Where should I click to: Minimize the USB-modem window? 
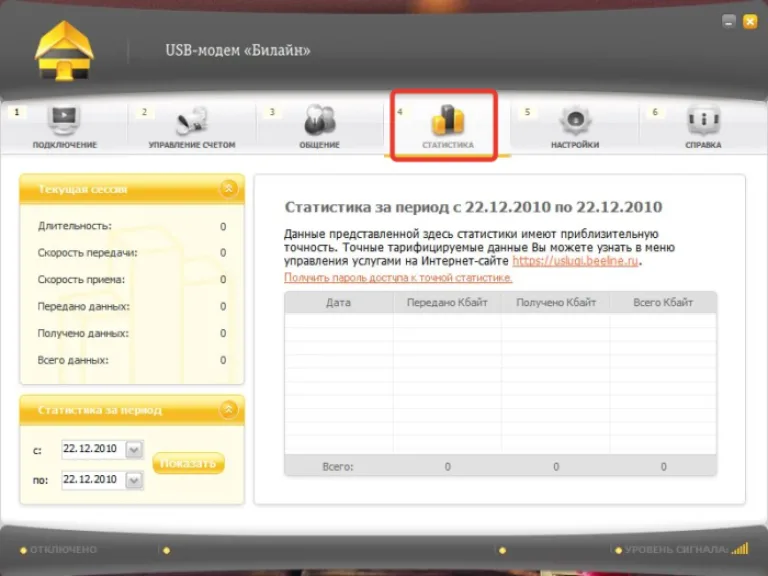[729, 21]
